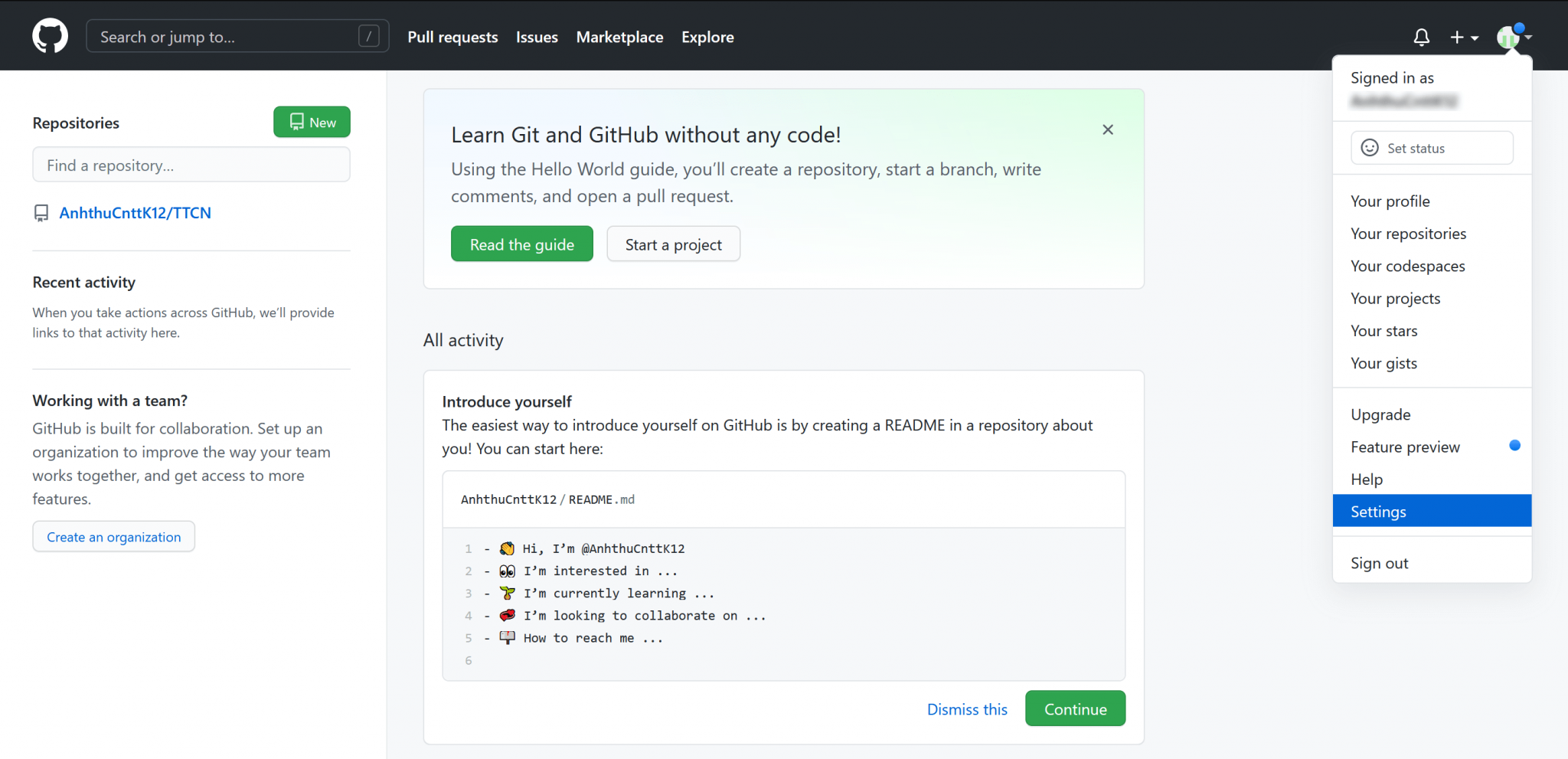Viewport: 1568px width, 759px height.
Task: Open the Marketplace menu item
Action: [619, 37]
